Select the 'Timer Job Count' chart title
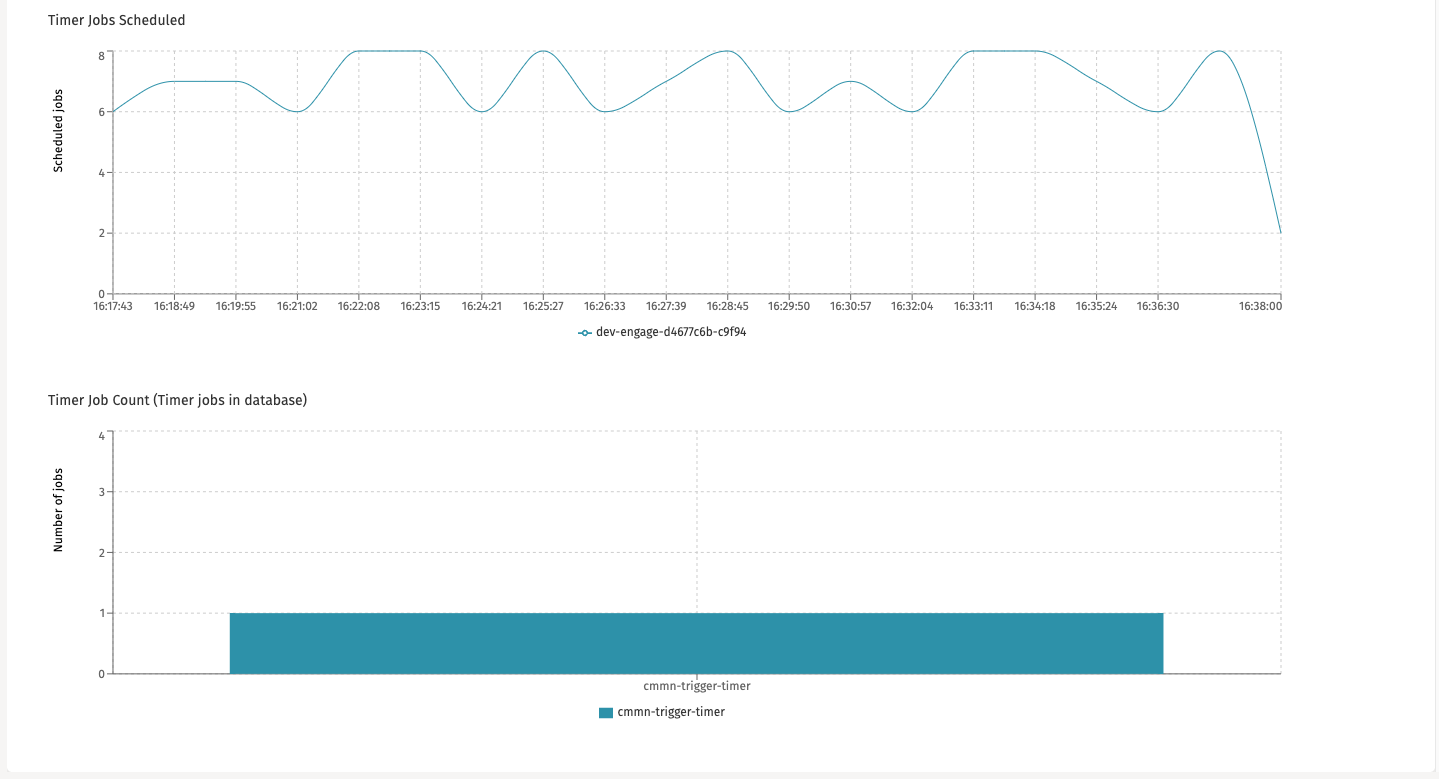 coord(177,400)
